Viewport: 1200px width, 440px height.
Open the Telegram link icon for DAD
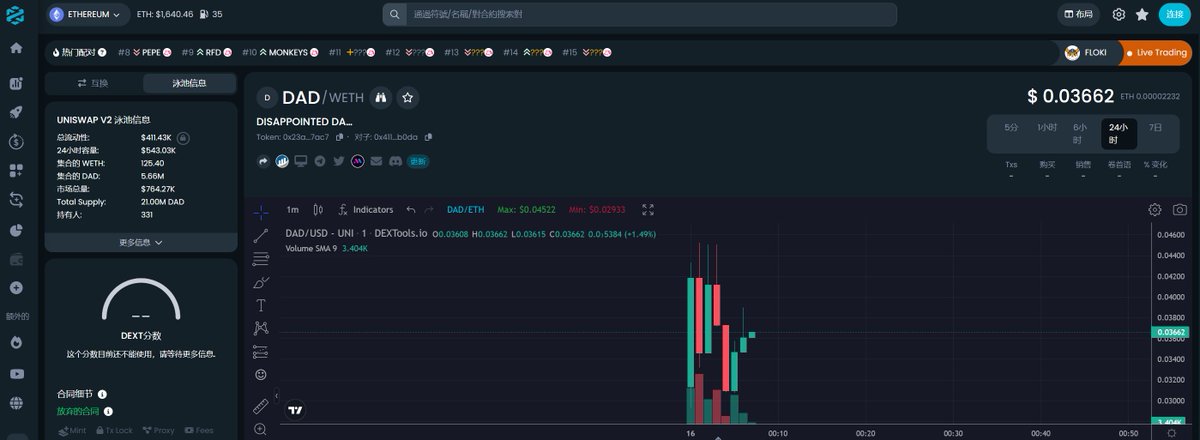[320, 160]
